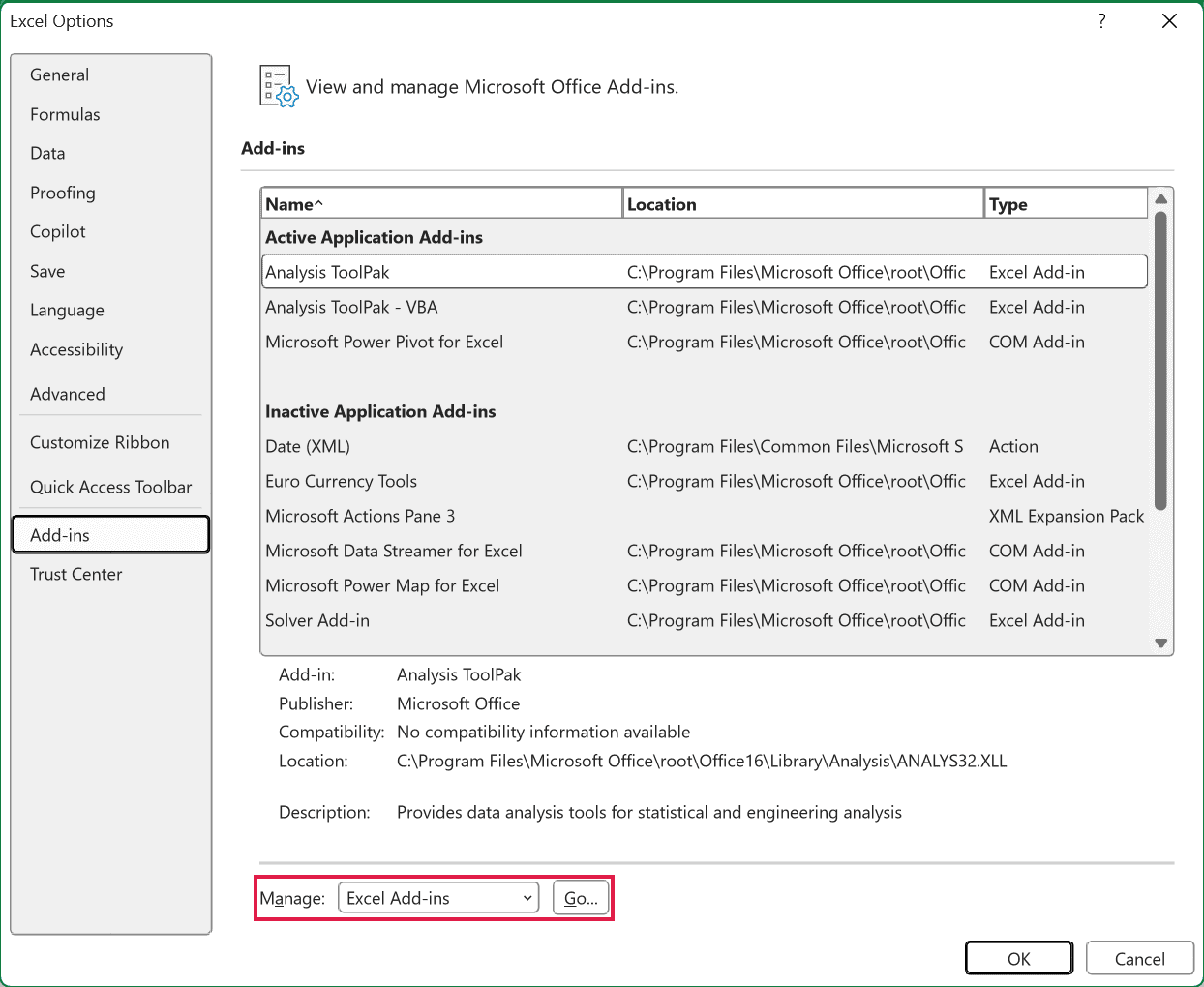
Task: Sort list by Location column header
Action: tap(803, 204)
